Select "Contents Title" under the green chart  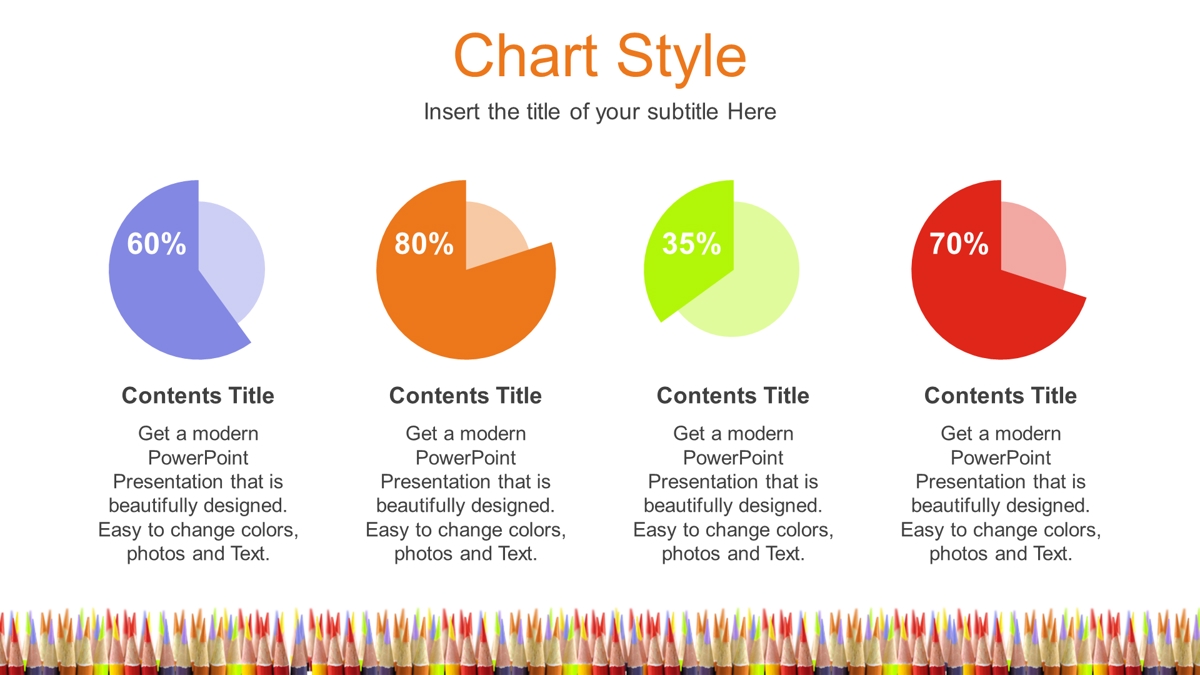[733, 396]
